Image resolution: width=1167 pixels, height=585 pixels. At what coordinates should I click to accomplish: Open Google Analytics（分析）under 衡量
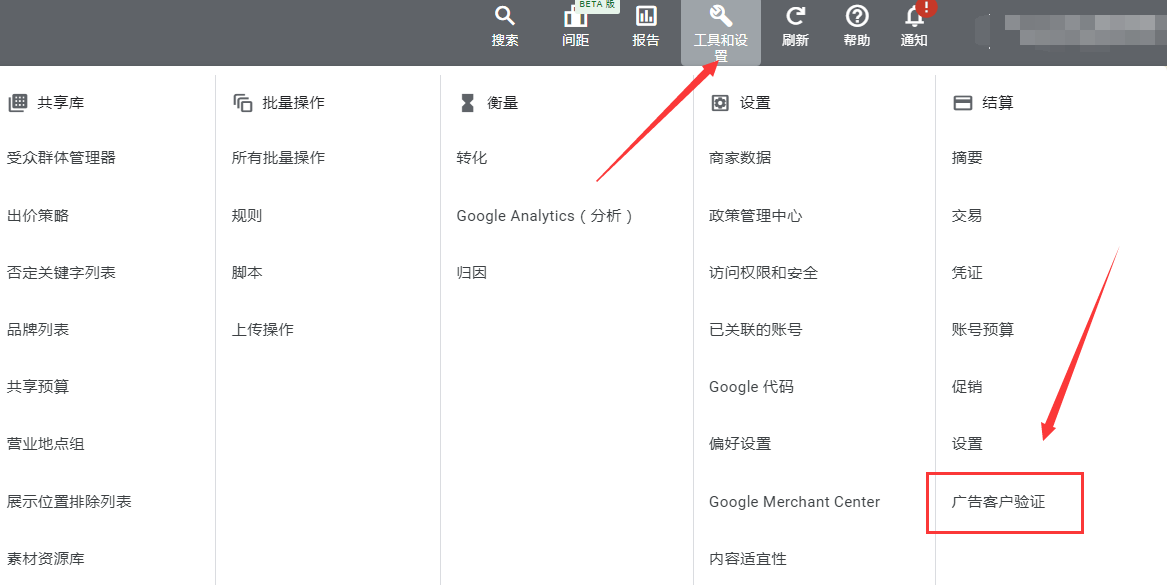pos(544,215)
